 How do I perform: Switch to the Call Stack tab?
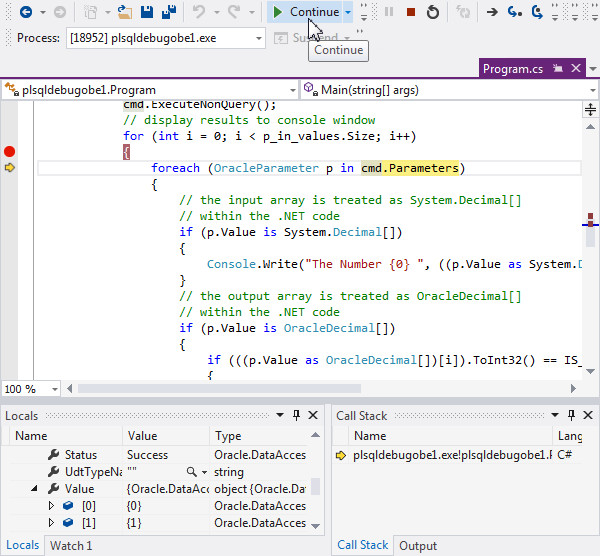(x=362, y=545)
